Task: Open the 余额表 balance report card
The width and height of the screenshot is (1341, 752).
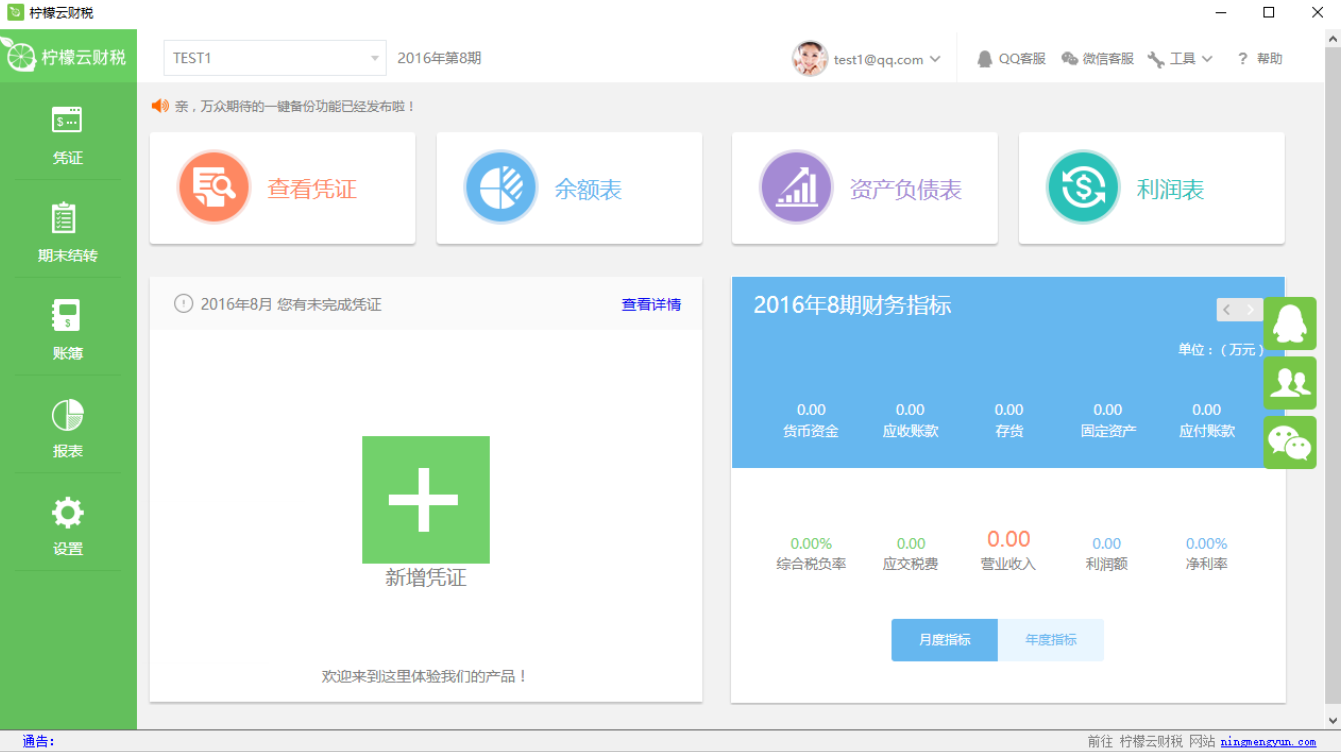Action: click(x=567, y=188)
